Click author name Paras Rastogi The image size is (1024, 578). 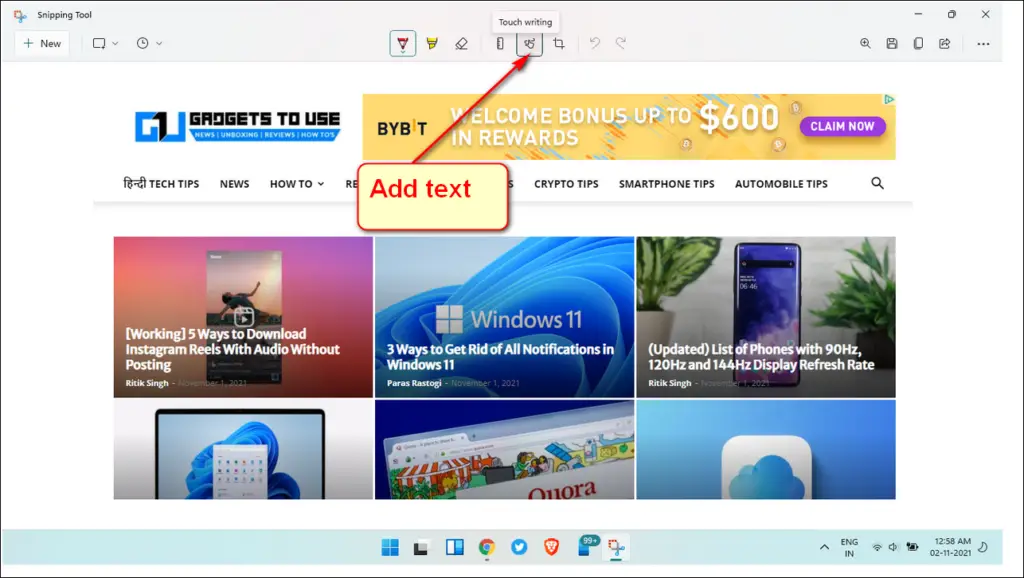414,383
